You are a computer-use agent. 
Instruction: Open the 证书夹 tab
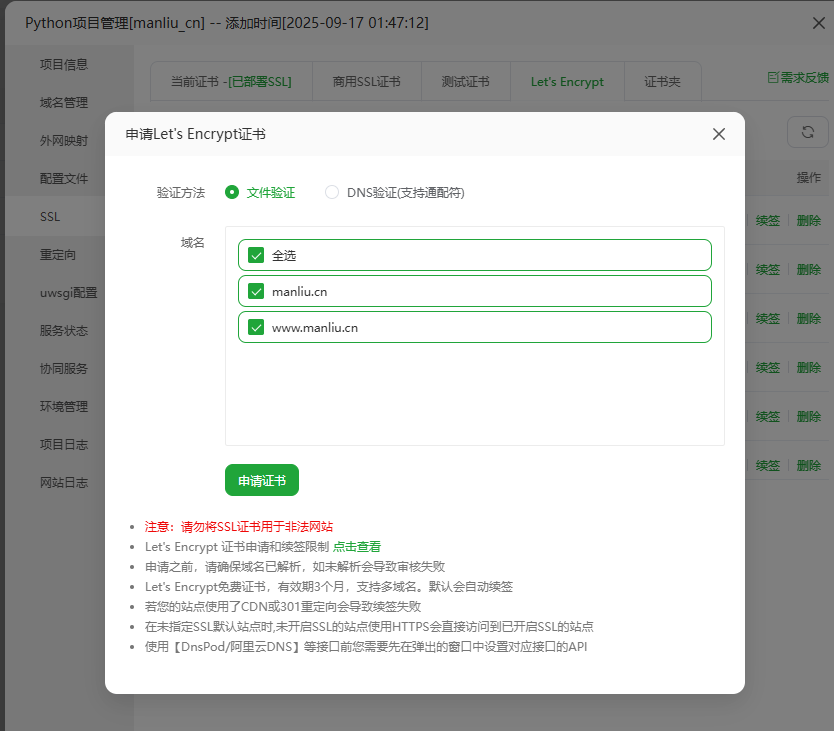(x=662, y=82)
